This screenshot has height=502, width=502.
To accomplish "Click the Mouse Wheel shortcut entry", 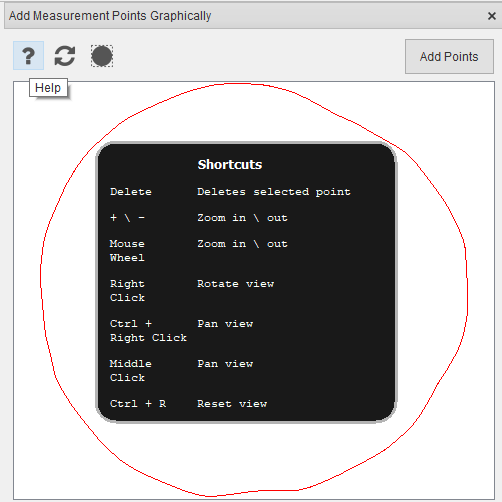I will pyautogui.click(x=127, y=251).
